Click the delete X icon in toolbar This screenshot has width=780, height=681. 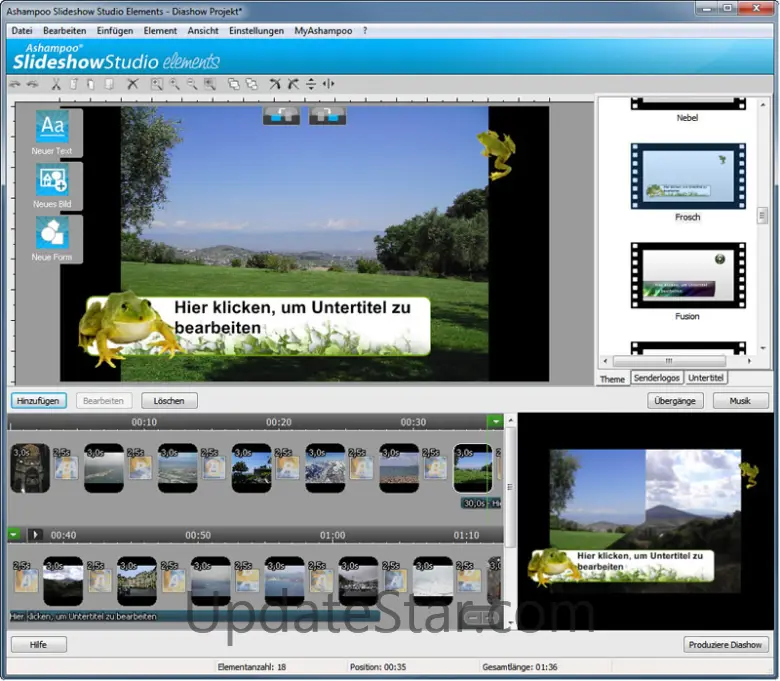tap(132, 85)
